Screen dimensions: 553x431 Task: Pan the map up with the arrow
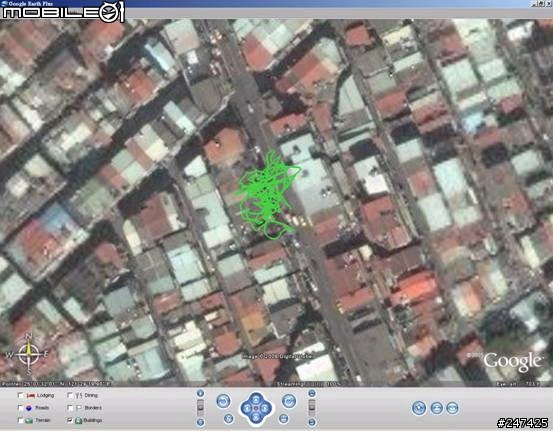[256, 399]
